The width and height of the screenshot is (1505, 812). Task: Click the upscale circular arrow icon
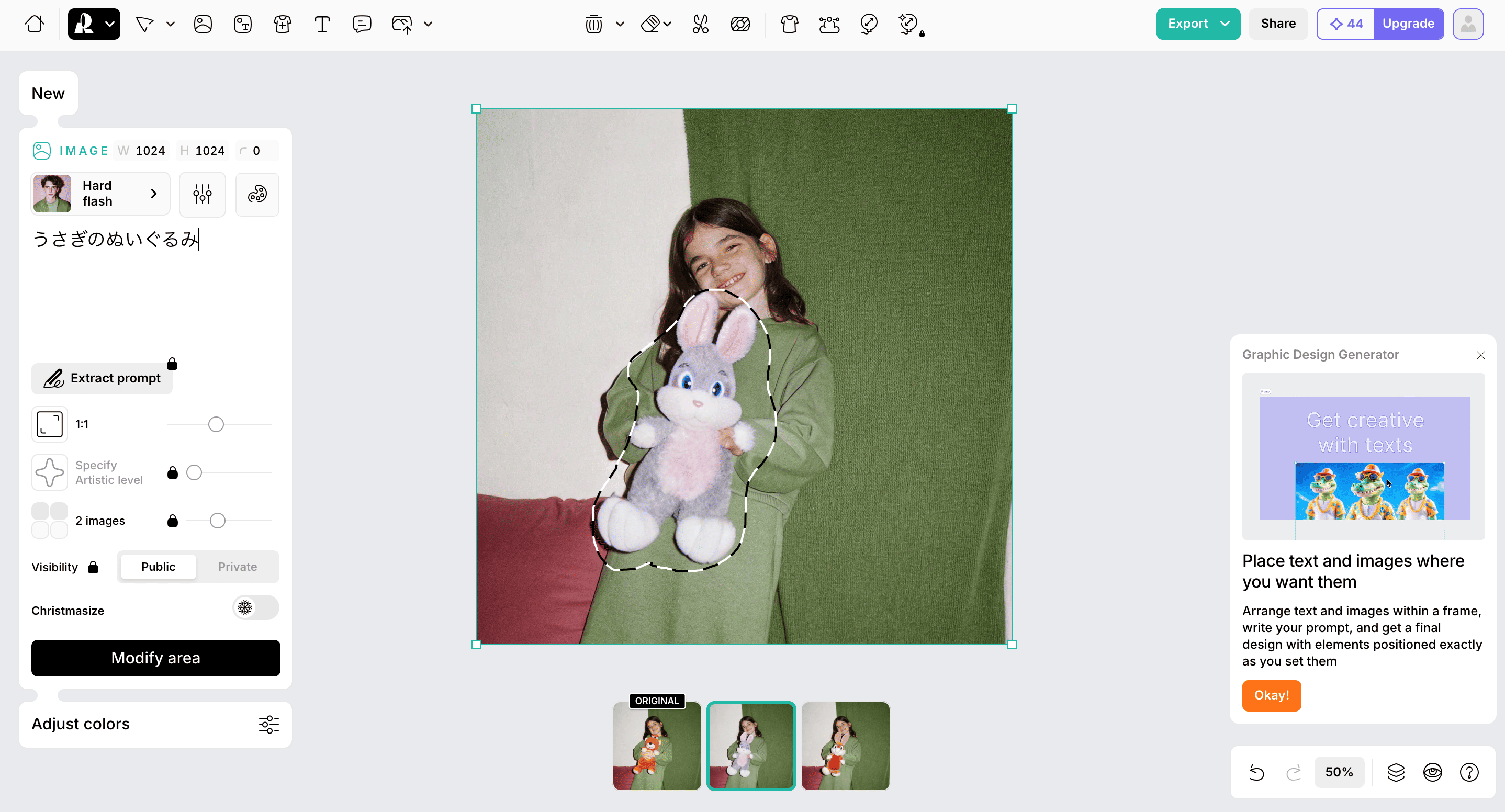pos(869,24)
